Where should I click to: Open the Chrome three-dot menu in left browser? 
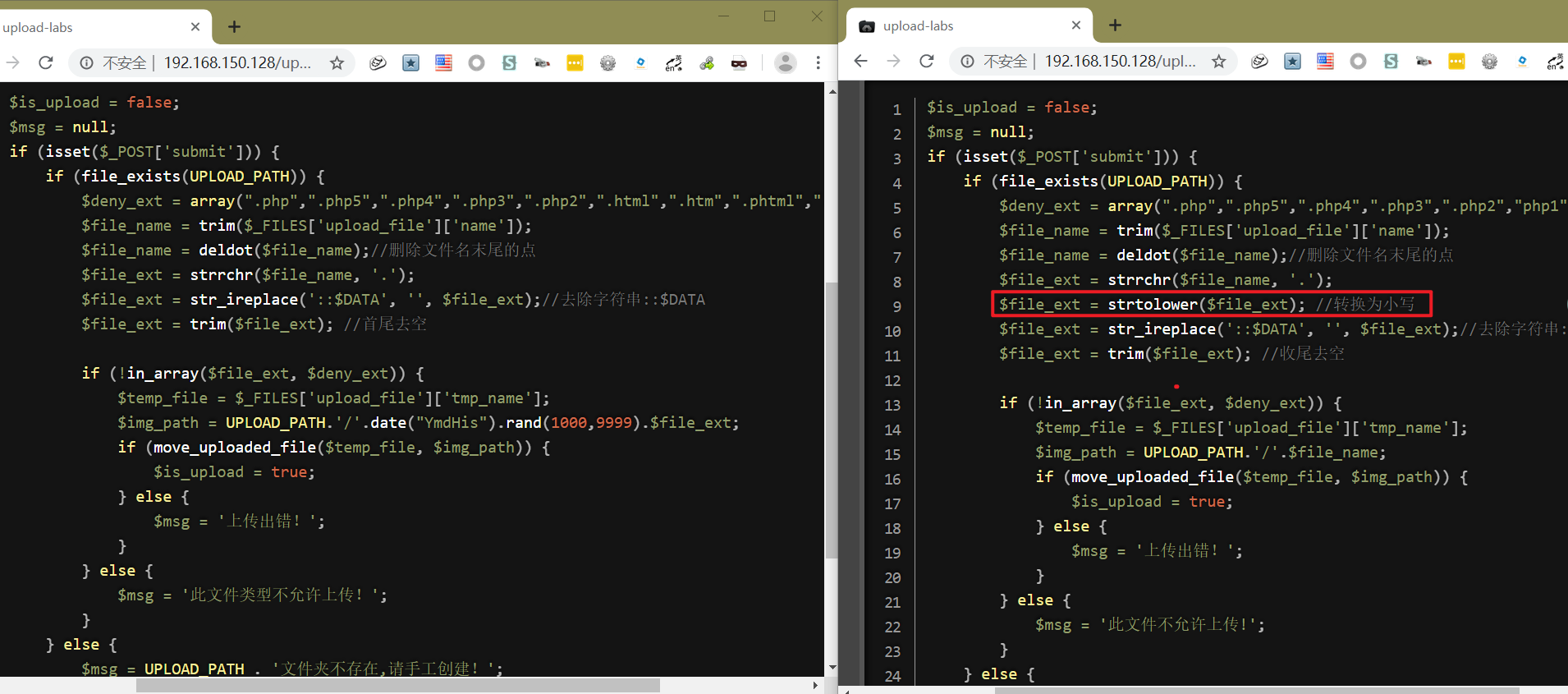[x=818, y=62]
